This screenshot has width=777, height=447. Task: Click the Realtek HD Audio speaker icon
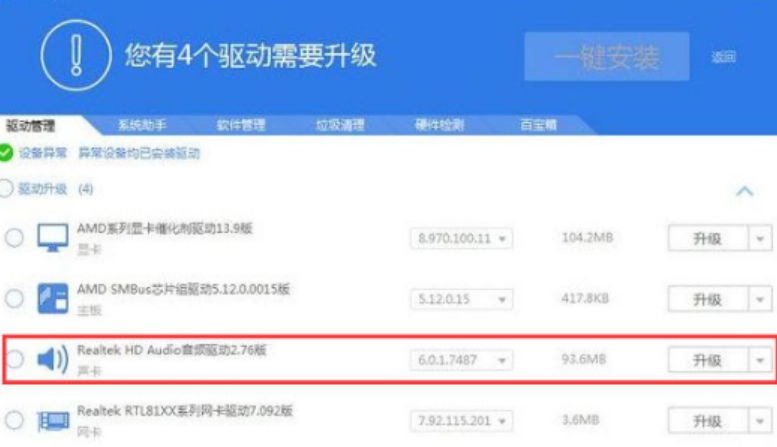pos(51,360)
